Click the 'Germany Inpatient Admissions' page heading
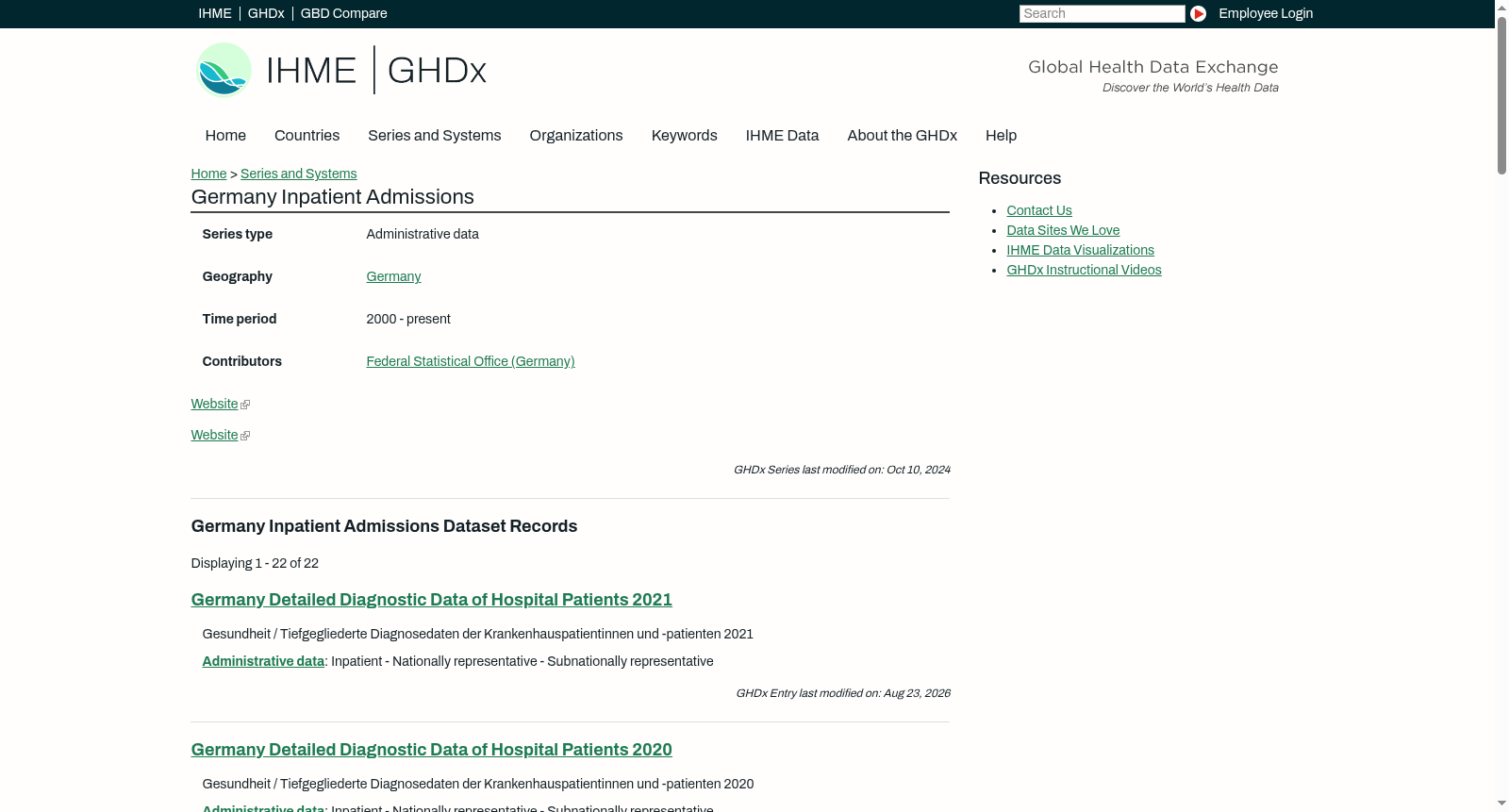Viewport: 1509px width, 812px height. (332, 197)
